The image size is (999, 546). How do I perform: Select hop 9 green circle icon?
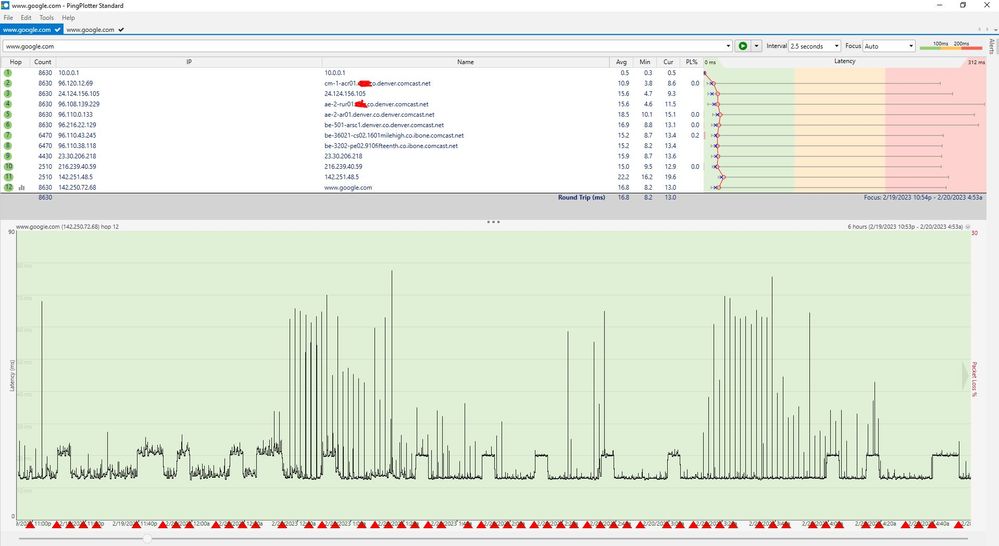click(8, 156)
